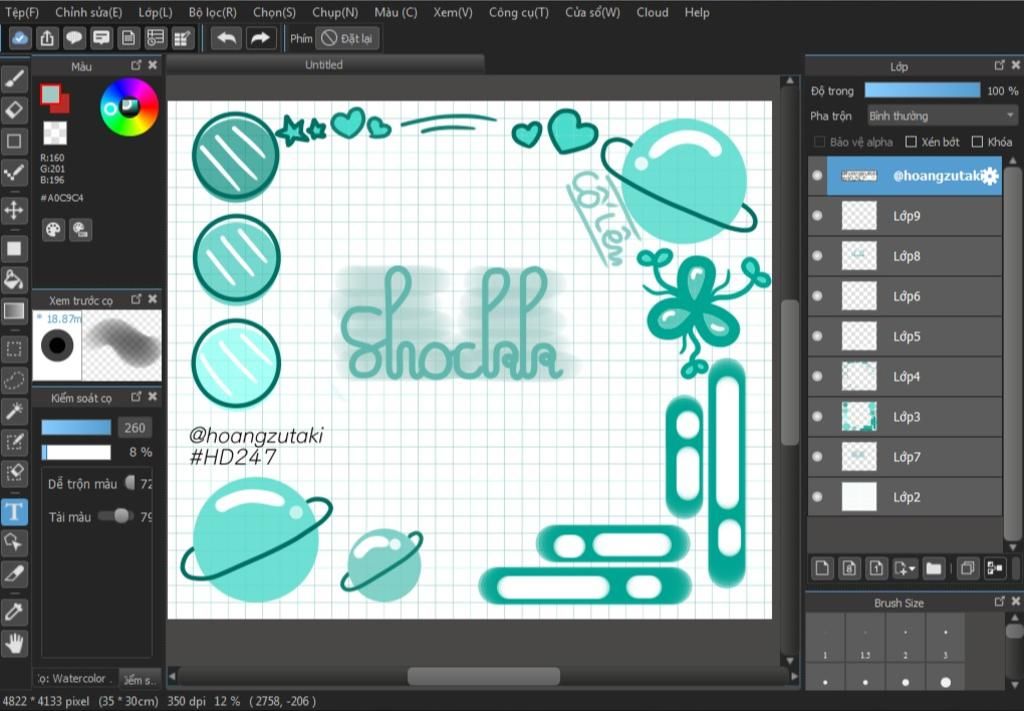
Task: Click the Đặt lại button
Action: pyautogui.click(x=347, y=39)
